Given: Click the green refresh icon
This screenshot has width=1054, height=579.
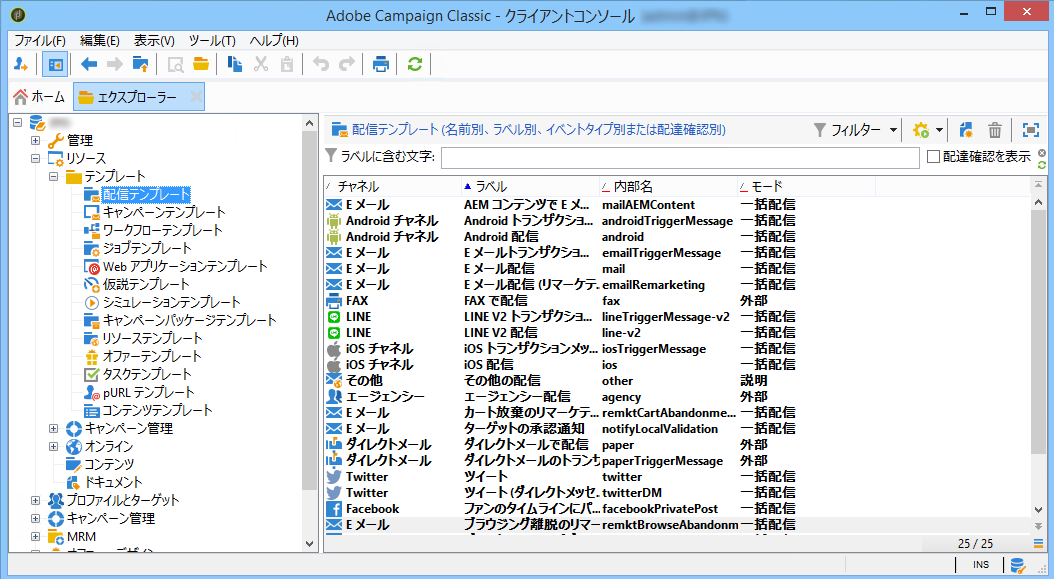Looking at the screenshot, I should point(415,65).
